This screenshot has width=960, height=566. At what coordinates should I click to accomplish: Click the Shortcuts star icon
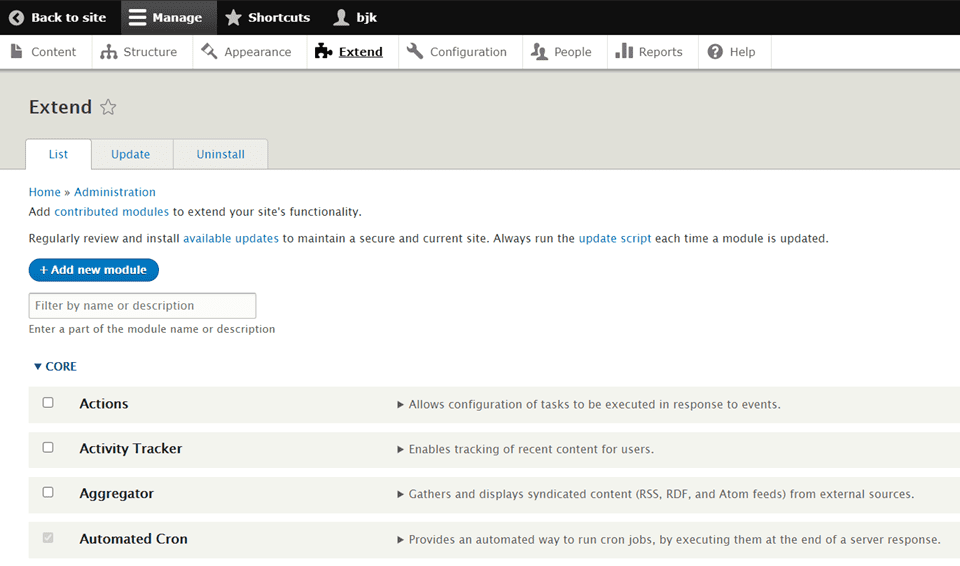point(233,17)
